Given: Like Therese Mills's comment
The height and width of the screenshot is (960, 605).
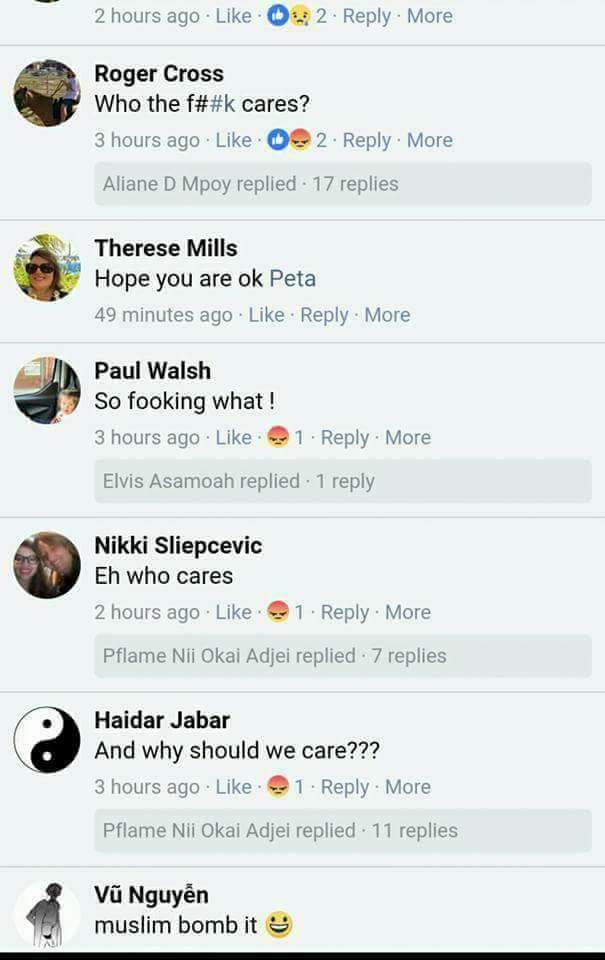Looking at the screenshot, I should [x=266, y=315].
